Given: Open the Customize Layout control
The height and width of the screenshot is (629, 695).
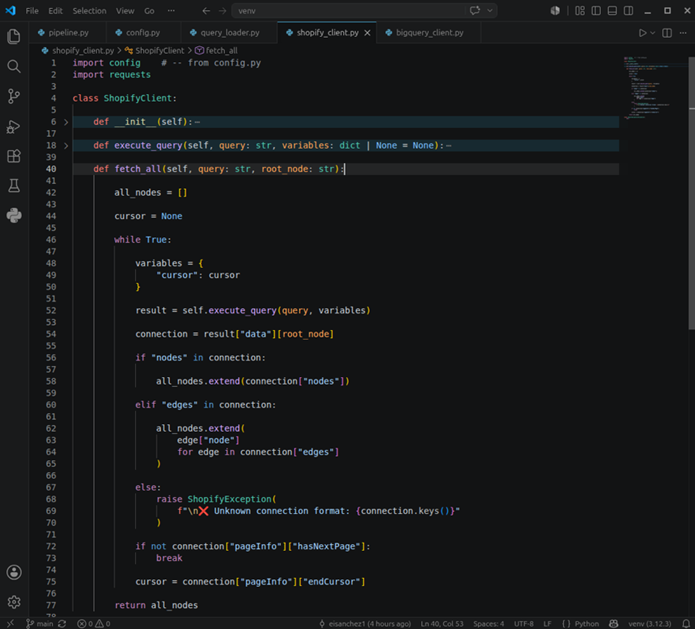Looking at the screenshot, I should coord(580,11).
